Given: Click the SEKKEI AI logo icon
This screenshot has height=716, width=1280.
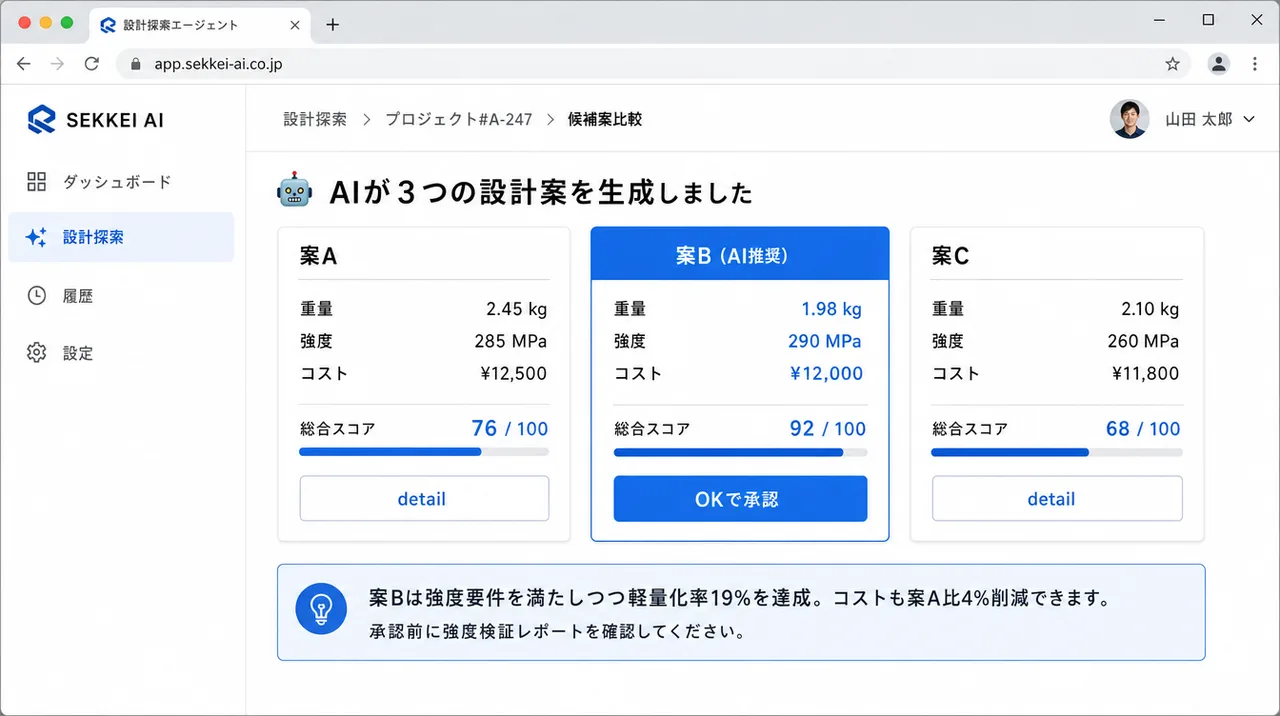Looking at the screenshot, I should [x=41, y=120].
